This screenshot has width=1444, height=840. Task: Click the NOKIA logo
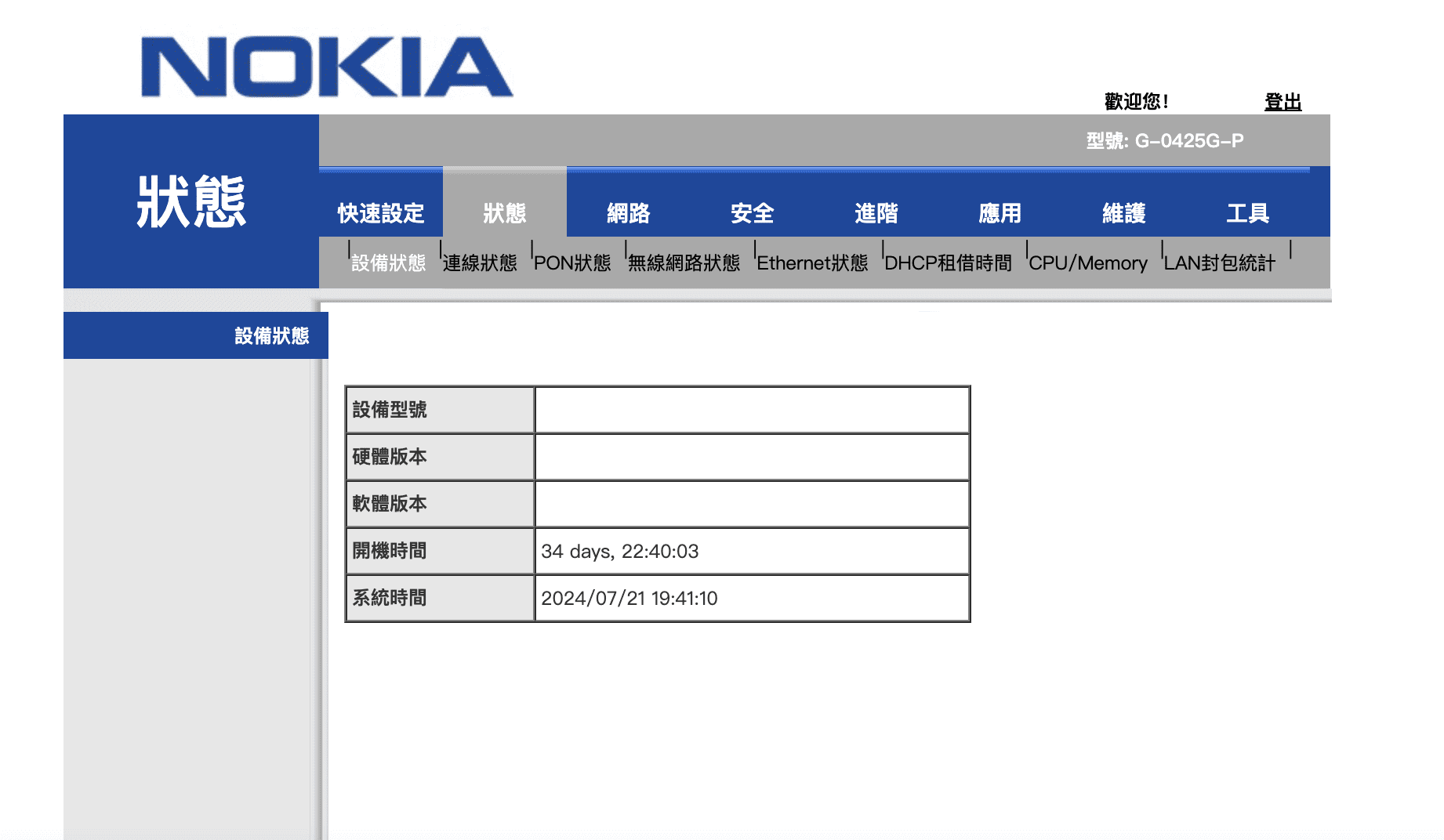pyautogui.click(x=327, y=67)
